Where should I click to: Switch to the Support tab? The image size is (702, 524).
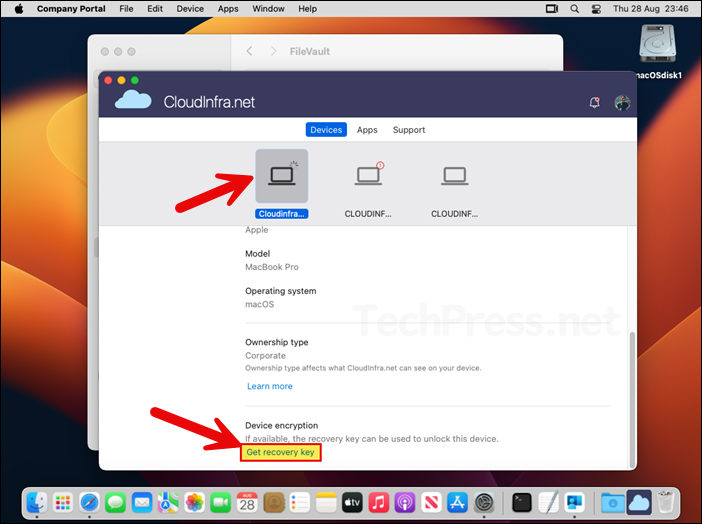pyautogui.click(x=409, y=130)
